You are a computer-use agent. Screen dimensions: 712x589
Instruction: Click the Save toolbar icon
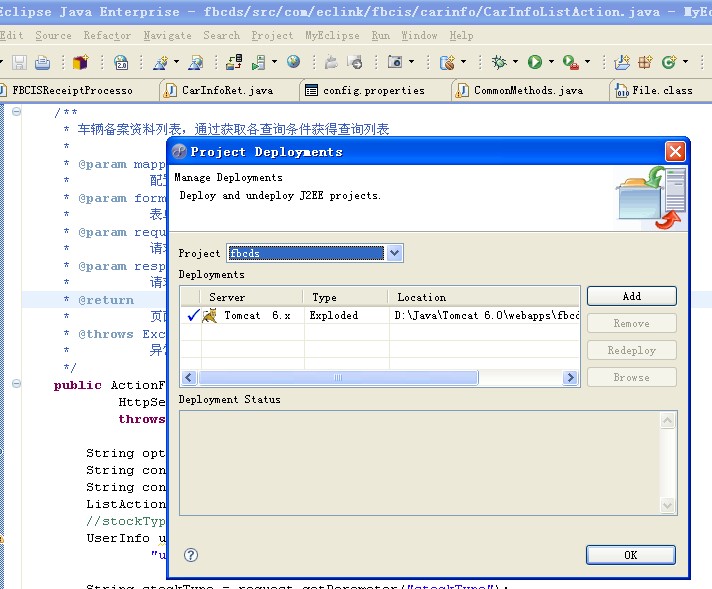click(x=19, y=62)
